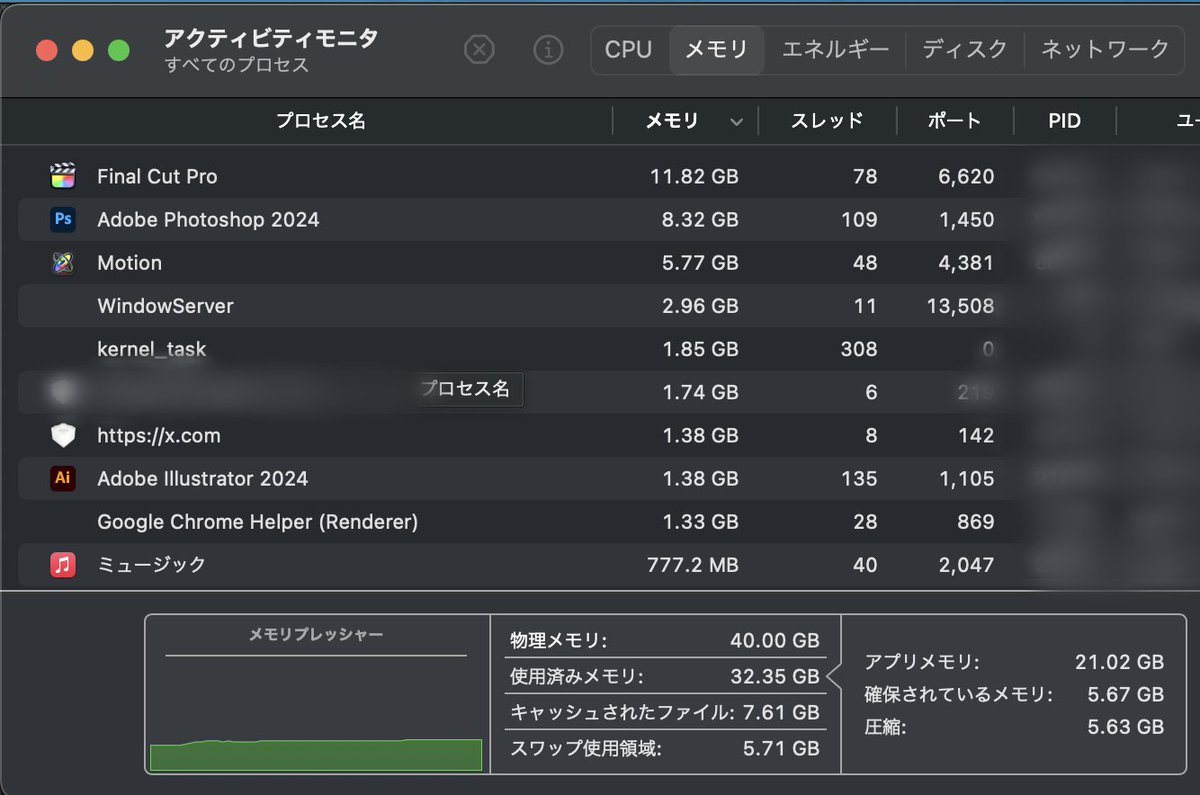The height and width of the screenshot is (795, 1200).
Task: Click the Final Cut Pro app icon
Action: click(63, 176)
